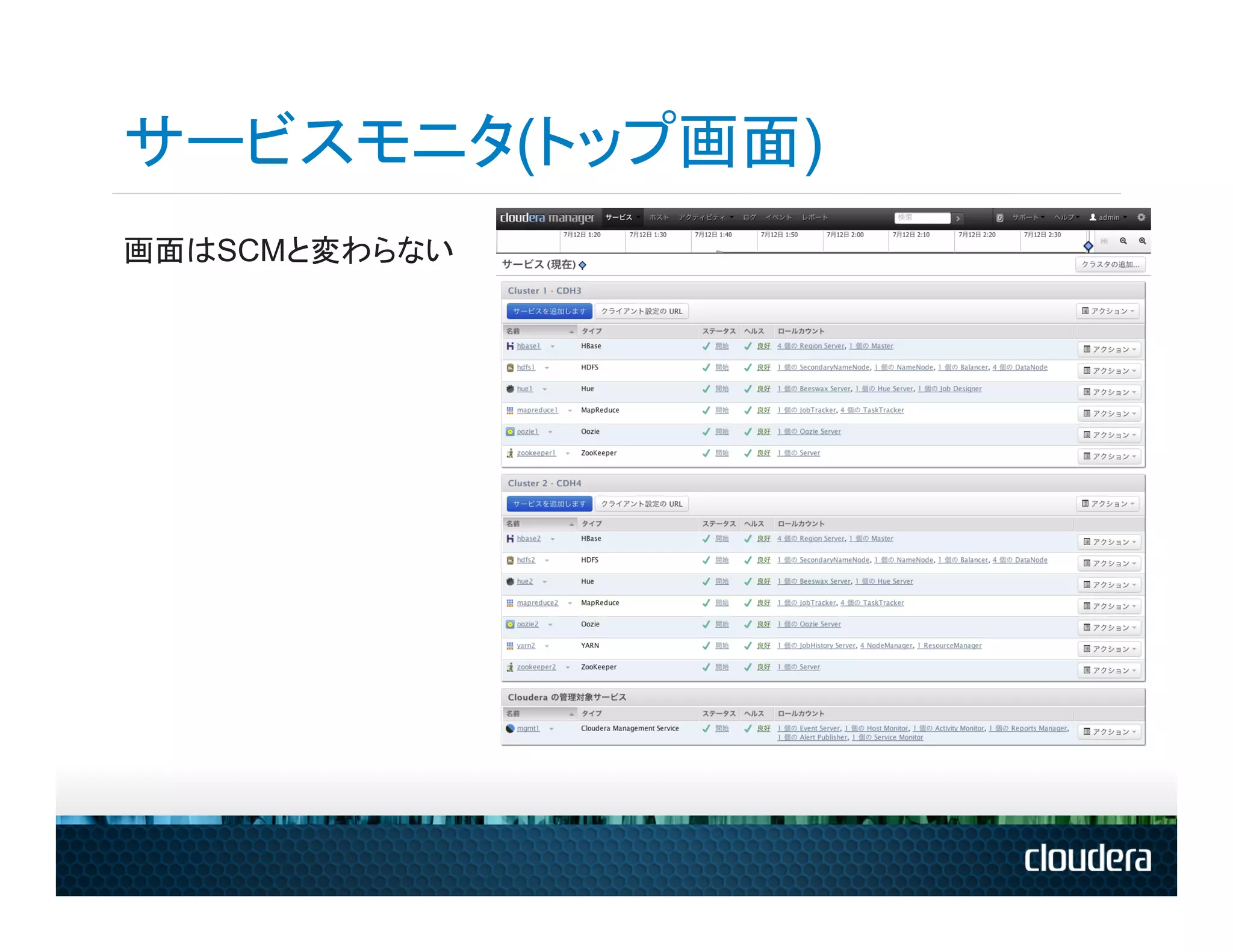The image size is (1233, 952).
Task: Click the zookeeper1 ZooKeeper service icon
Action: coord(510,453)
